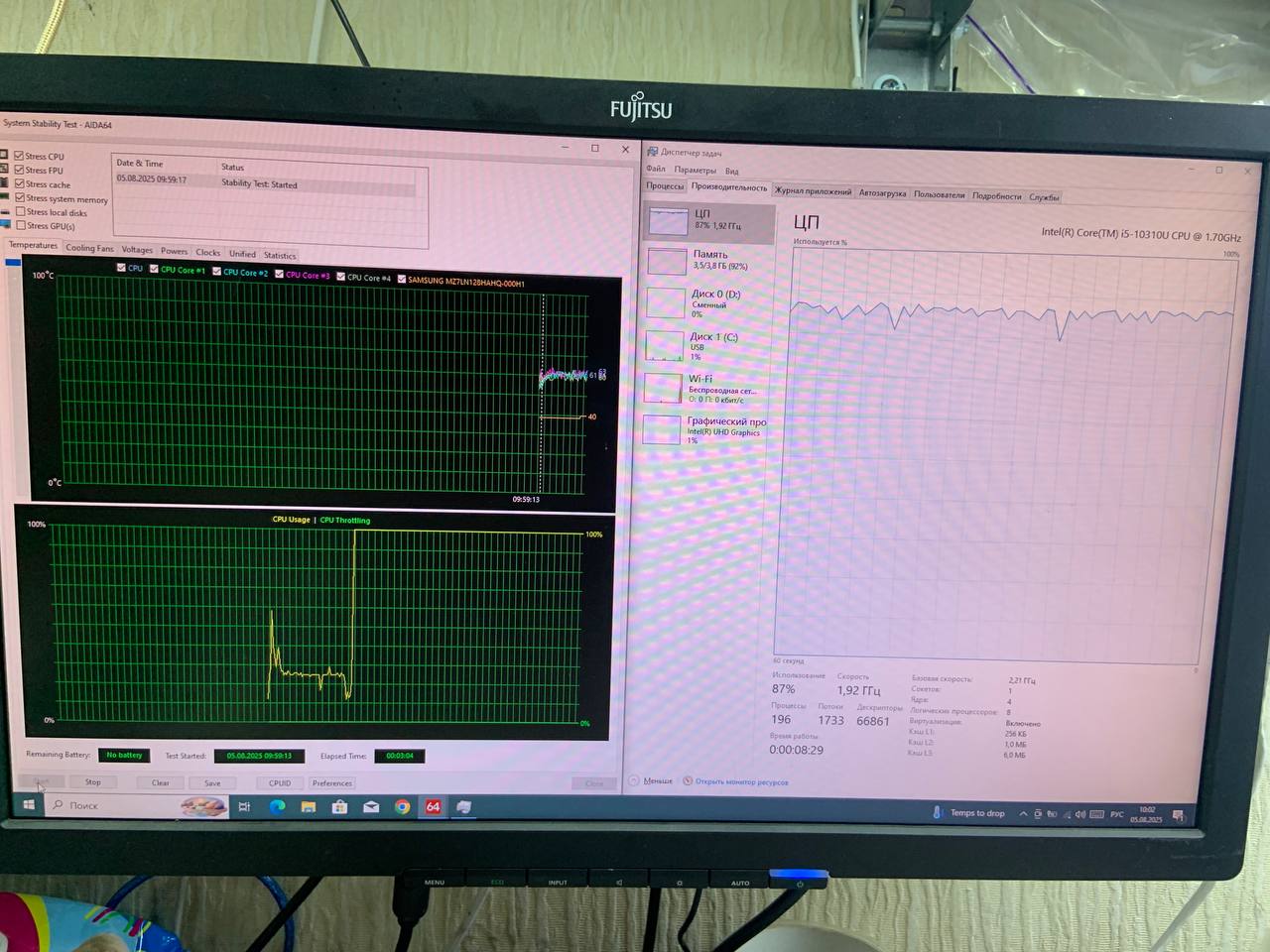Viewport: 1270px width, 952px height.
Task: Click the volume icon in the system tray
Action: (1079, 814)
